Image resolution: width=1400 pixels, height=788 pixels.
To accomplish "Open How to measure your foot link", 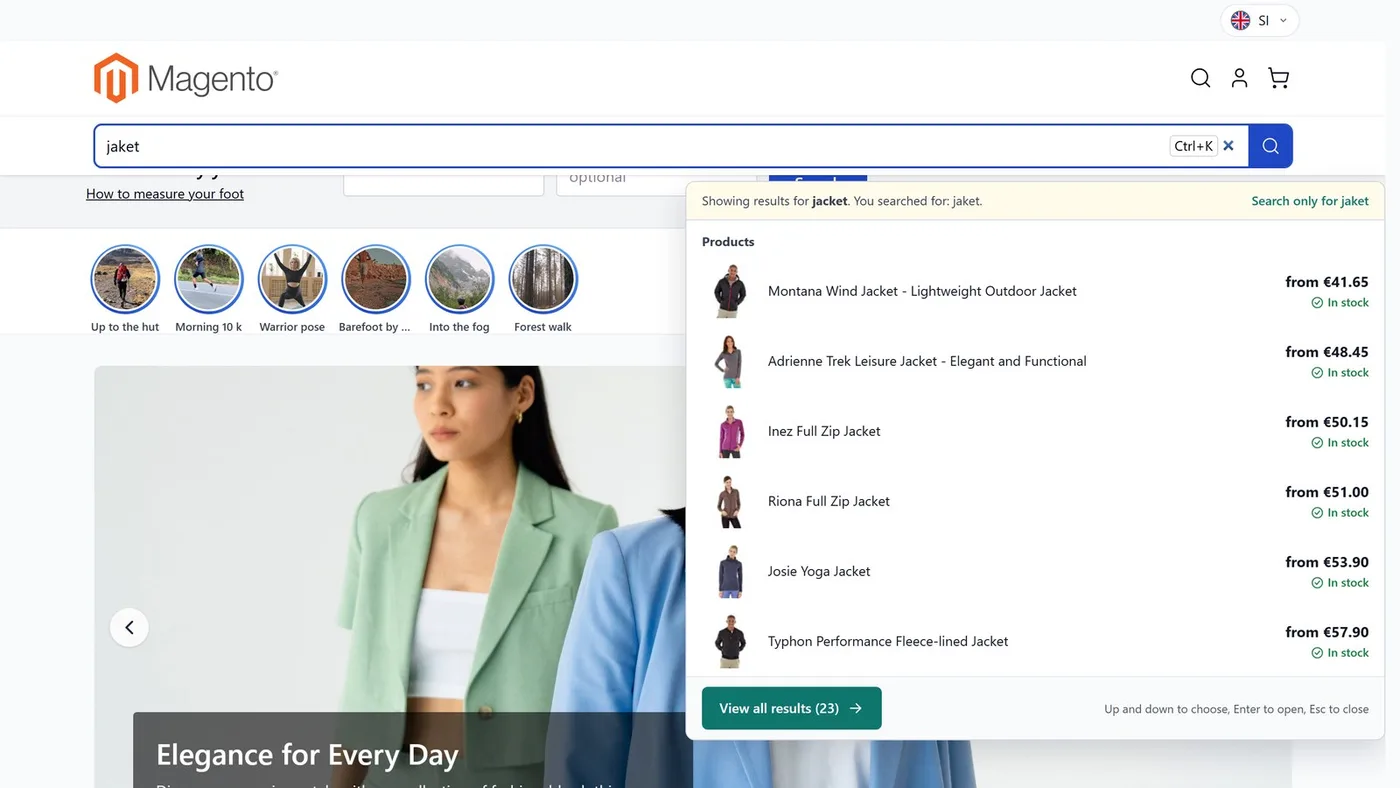I will [165, 194].
